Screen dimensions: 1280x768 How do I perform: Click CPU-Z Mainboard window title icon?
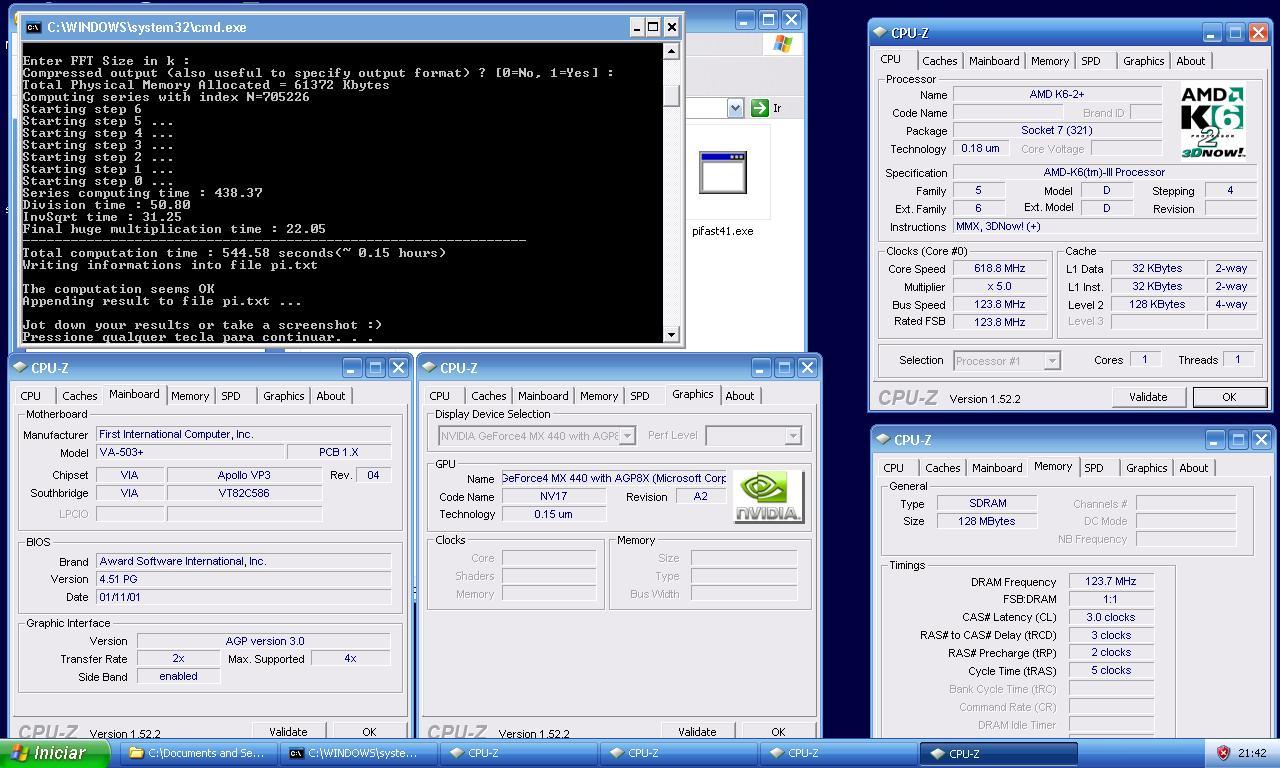click(x=21, y=368)
